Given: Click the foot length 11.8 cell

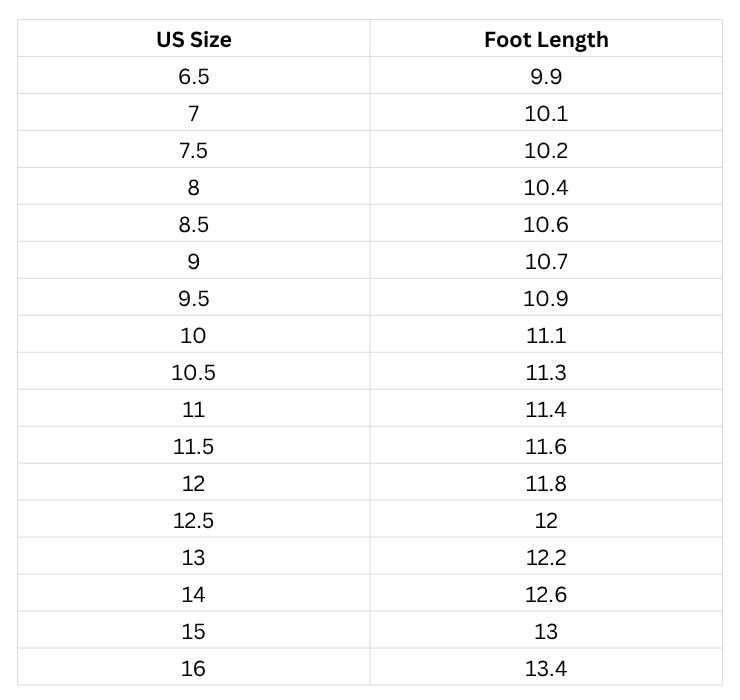Looking at the screenshot, I should click(x=546, y=483).
